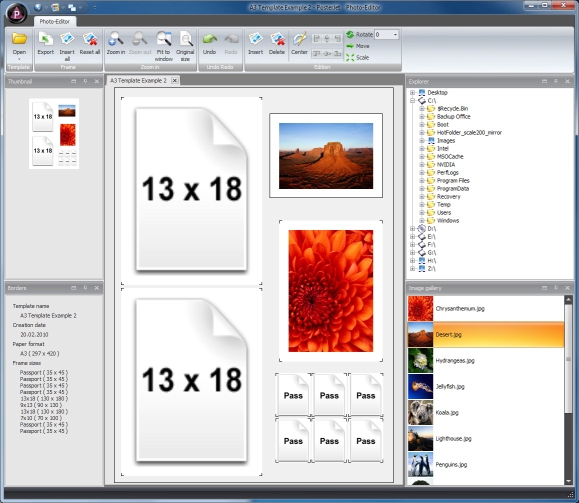
Task: Select Penguins.jpg in Image gallery
Action: click(x=486, y=465)
